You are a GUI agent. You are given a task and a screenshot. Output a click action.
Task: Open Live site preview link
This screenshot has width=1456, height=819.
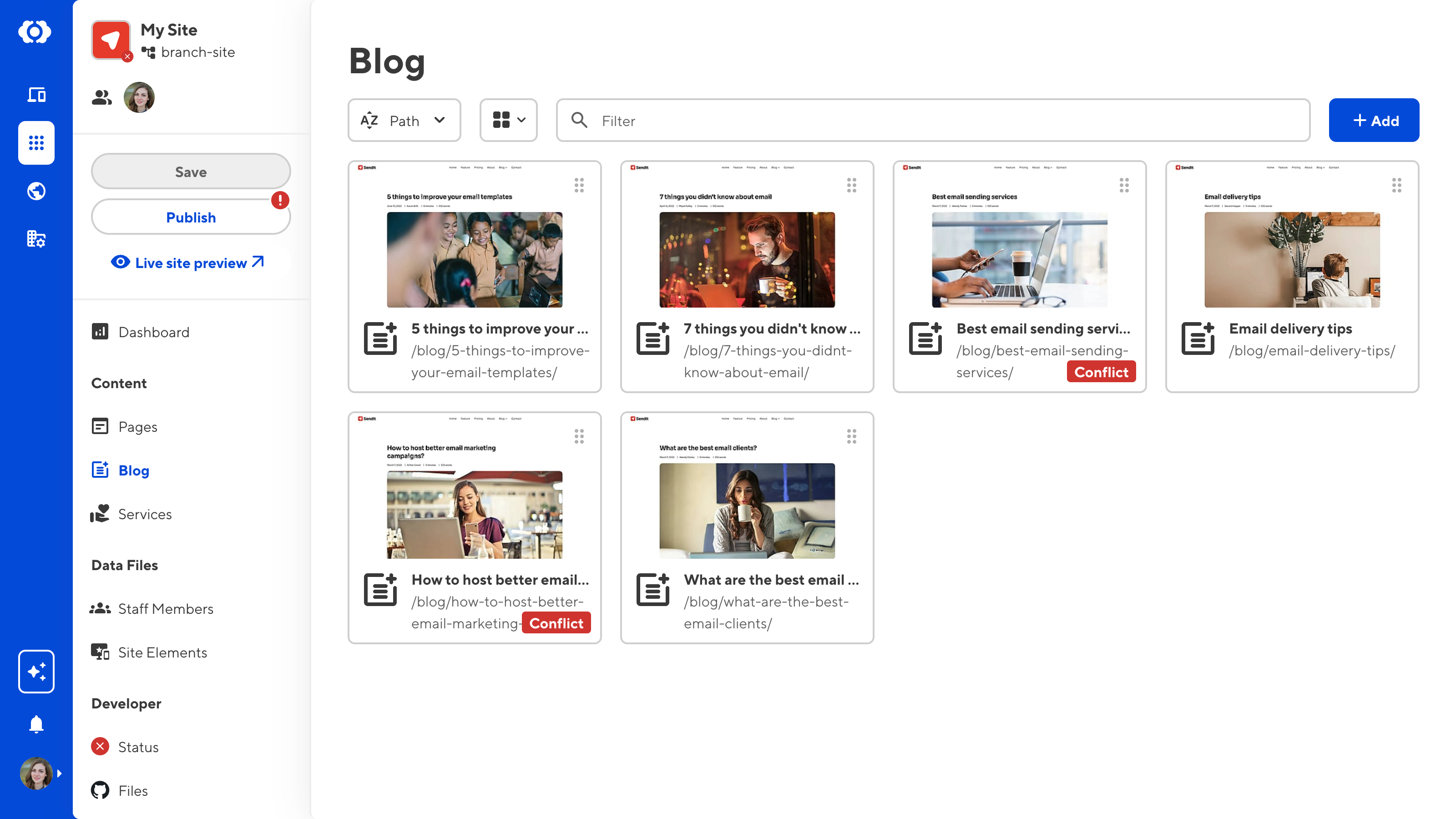(187, 263)
